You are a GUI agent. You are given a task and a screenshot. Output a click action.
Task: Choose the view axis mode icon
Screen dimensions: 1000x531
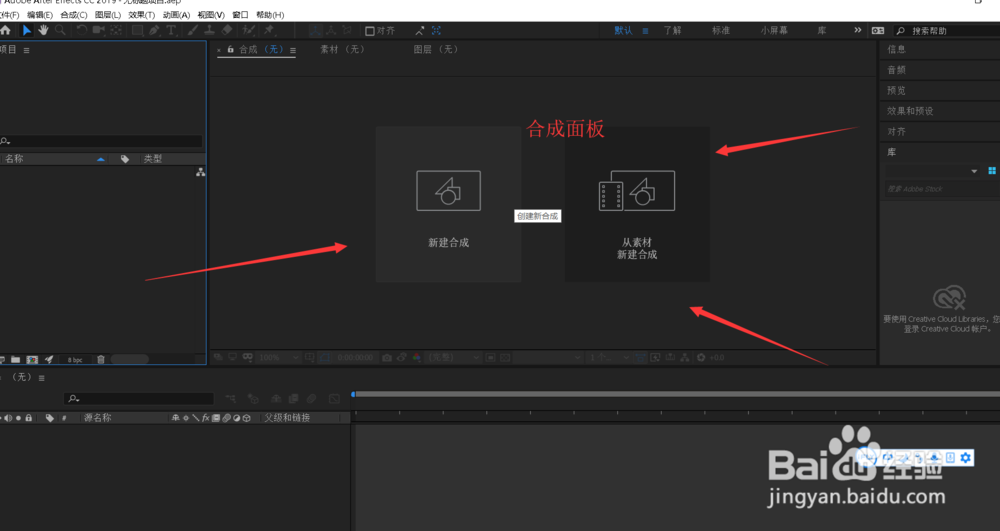(x=347, y=30)
